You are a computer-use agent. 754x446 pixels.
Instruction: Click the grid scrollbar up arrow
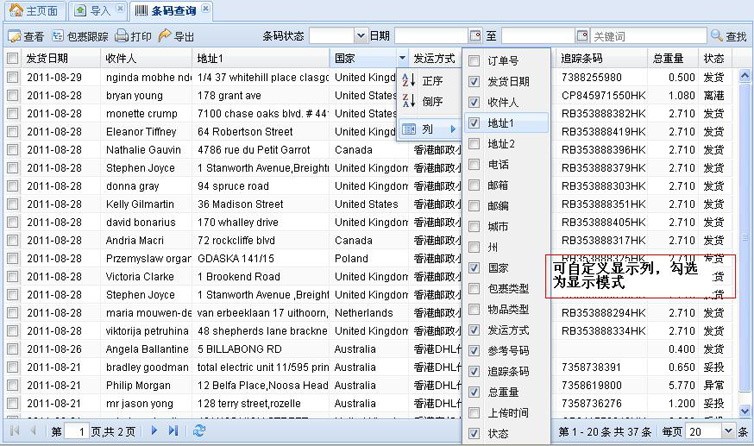click(745, 76)
